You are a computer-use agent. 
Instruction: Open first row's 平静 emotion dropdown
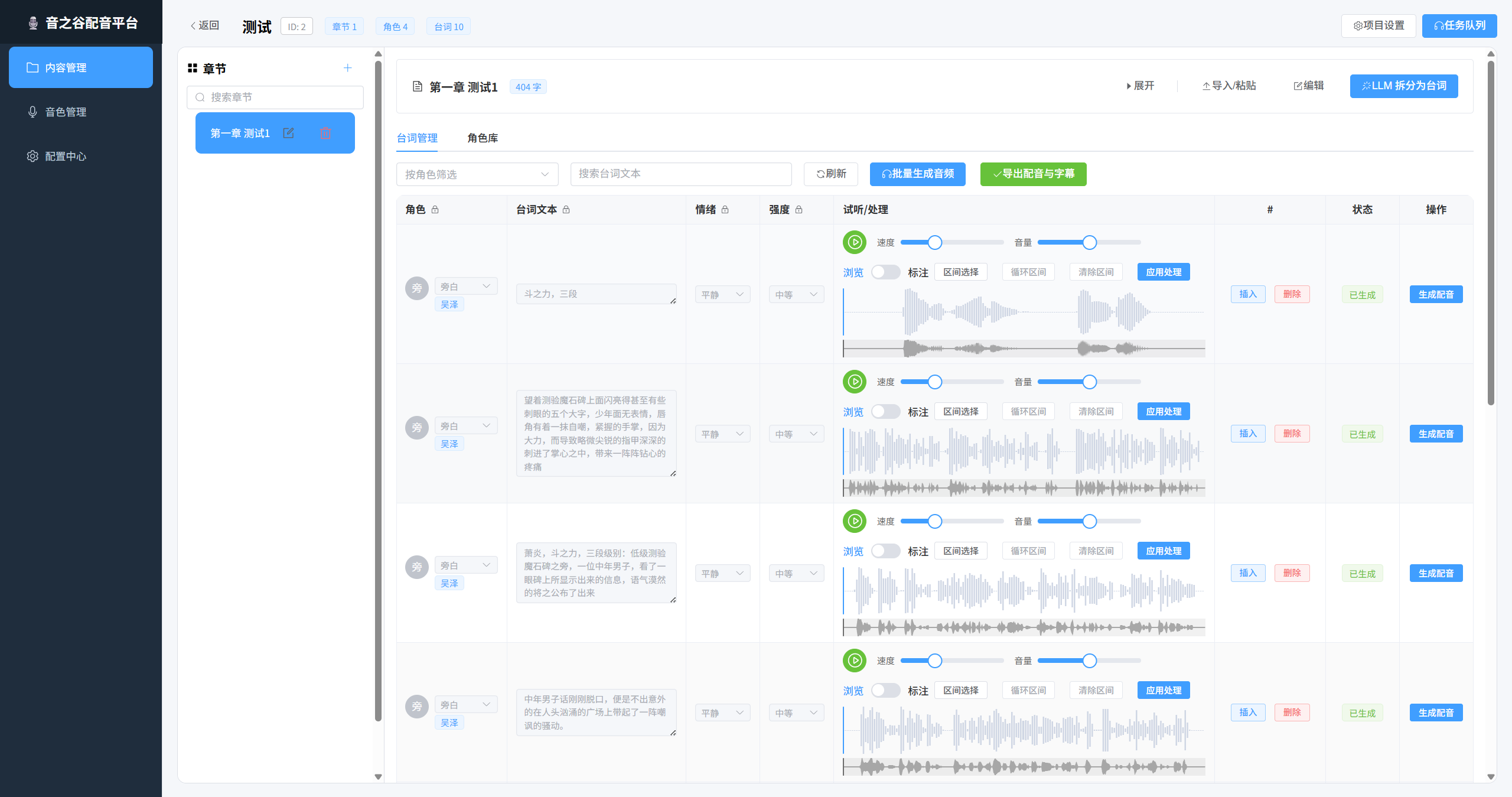tap(722, 294)
